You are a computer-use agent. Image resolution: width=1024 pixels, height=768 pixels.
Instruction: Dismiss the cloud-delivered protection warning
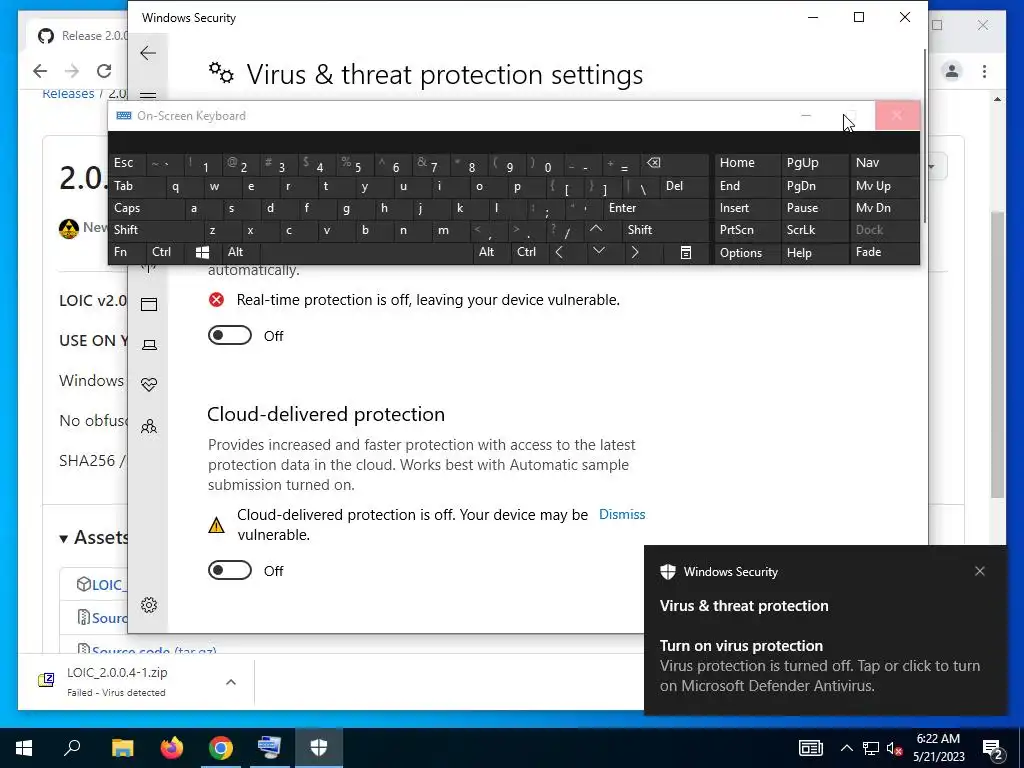pyautogui.click(x=622, y=515)
